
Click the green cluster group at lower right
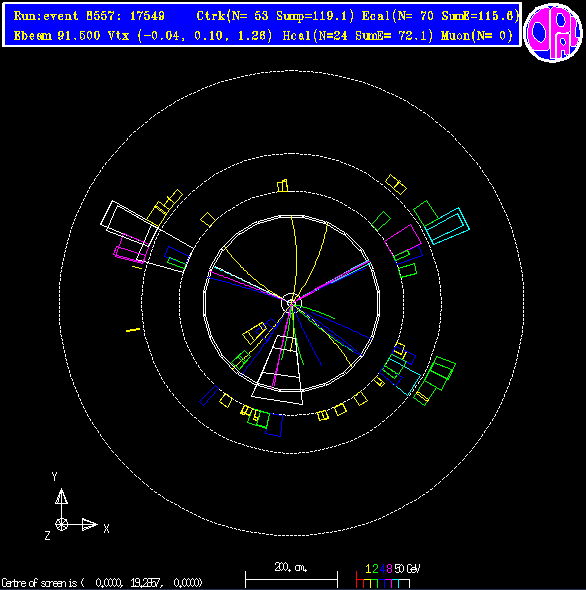[x=435, y=380]
